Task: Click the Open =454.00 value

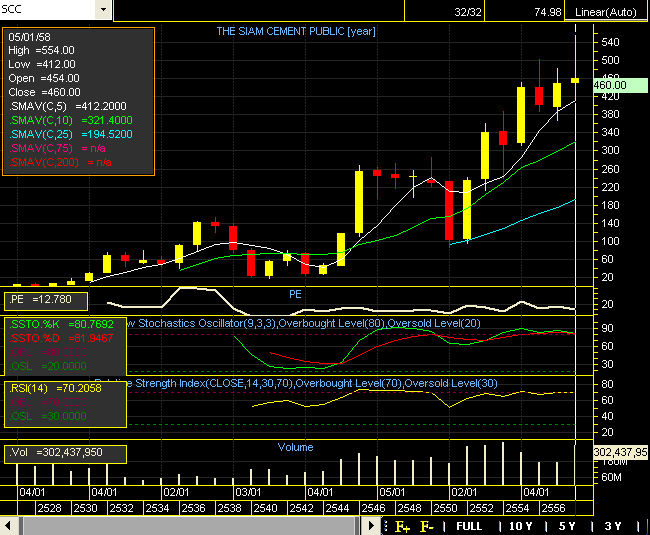Action: (44, 78)
